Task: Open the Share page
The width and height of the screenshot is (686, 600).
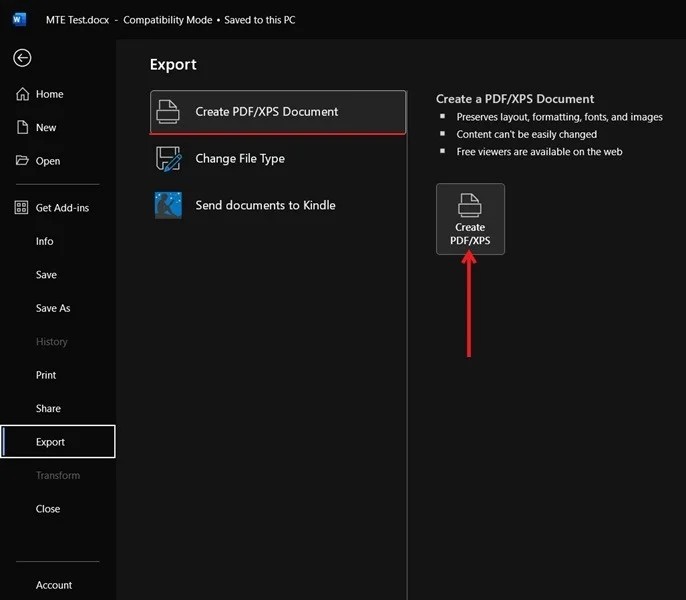Action: point(48,408)
